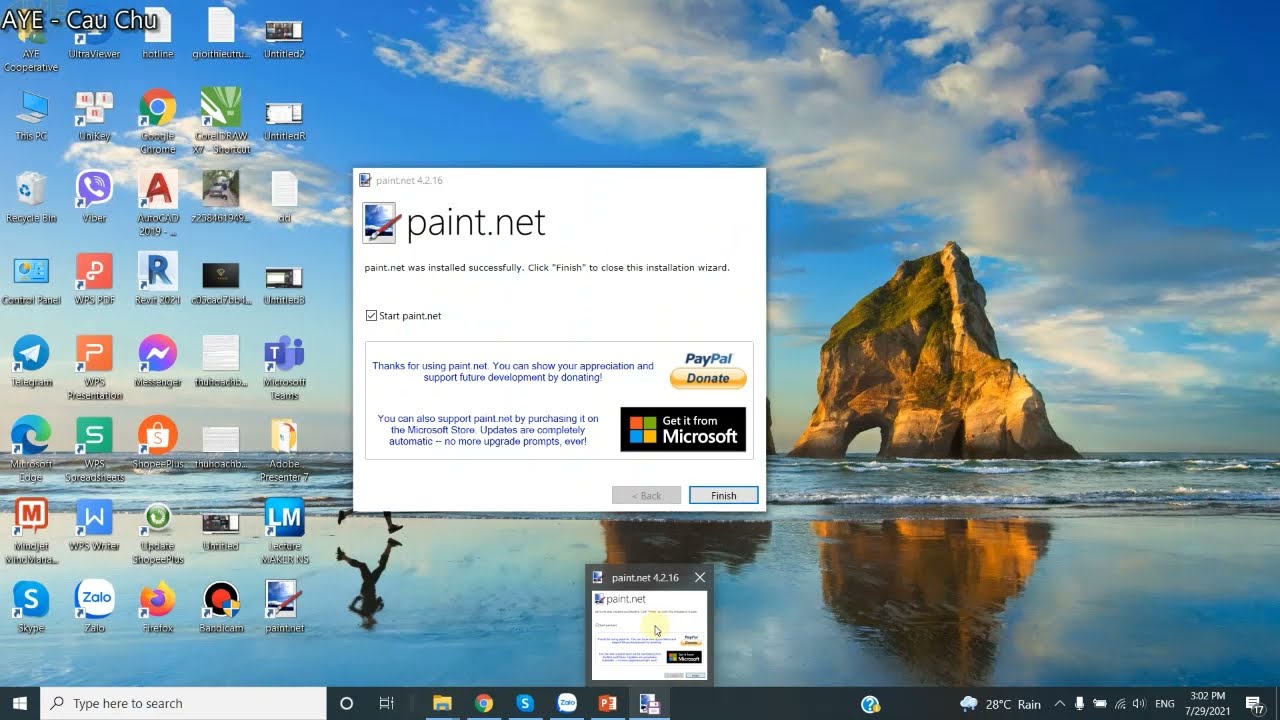1280x720 pixels.
Task: Click the Get it from Microsoft badge
Action: click(683, 429)
